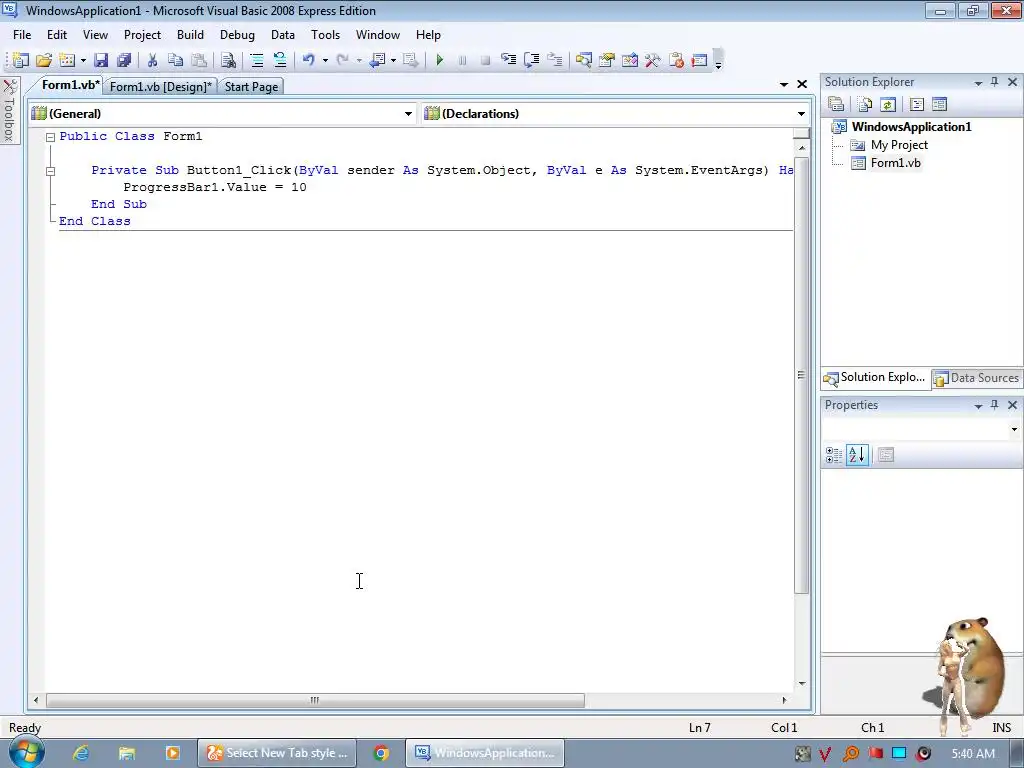This screenshot has height=768, width=1024.
Task: Switch to Form1.vb [Design] tab
Action: pos(161,86)
